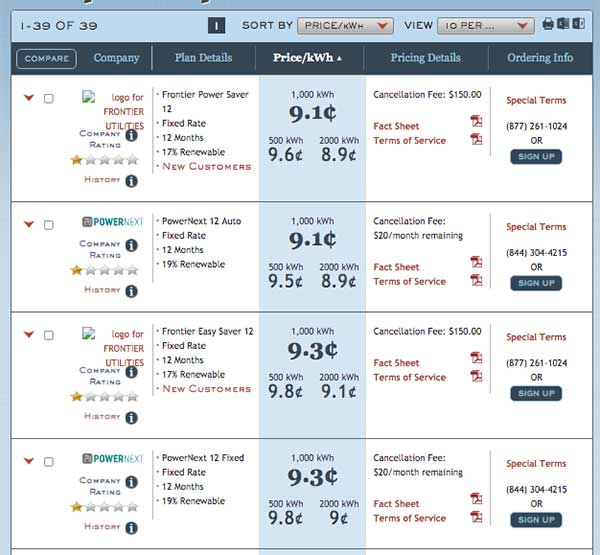
Task: Open Terms of Service link for PowerNext 12 Fixed
Action: click(409, 518)
